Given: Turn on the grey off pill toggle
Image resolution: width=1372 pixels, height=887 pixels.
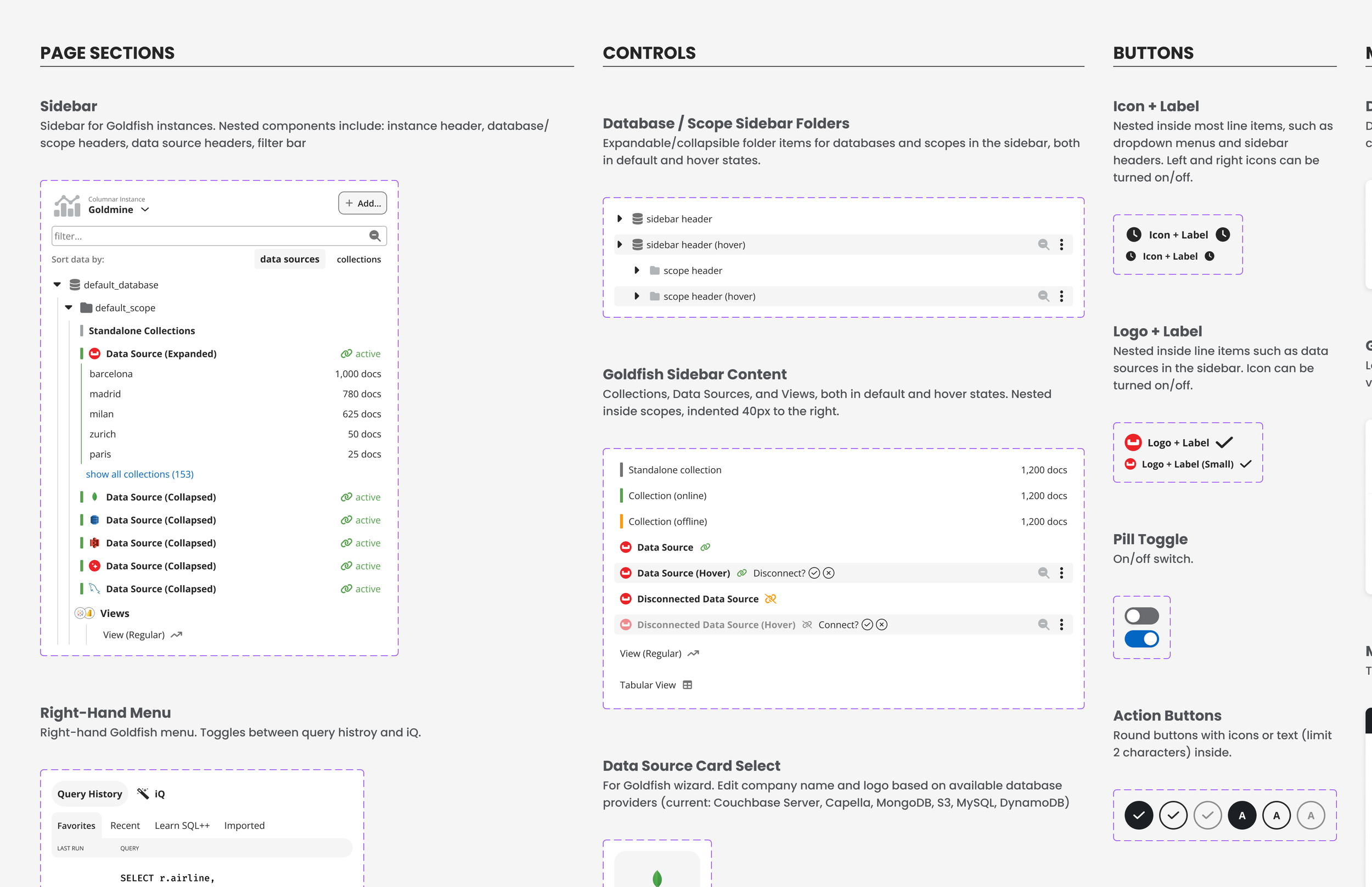Looking at the screenshot, I should 1141,616.
